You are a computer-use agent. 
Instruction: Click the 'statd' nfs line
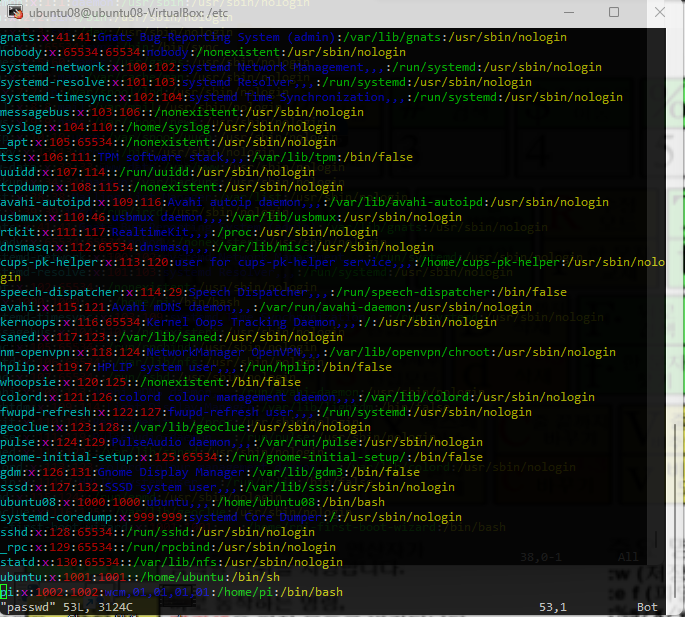(x=171, y=562)
